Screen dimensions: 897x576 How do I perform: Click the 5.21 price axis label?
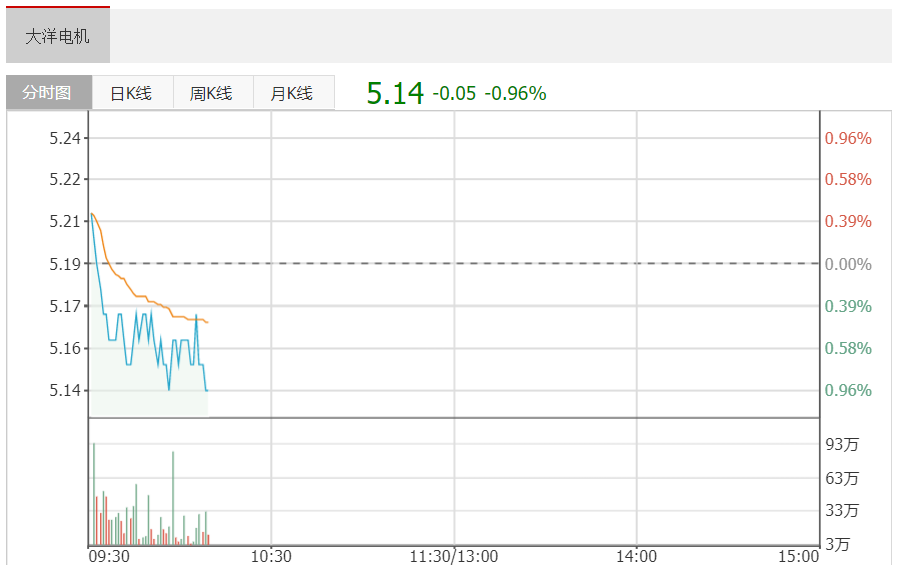[x=65, y=221]
